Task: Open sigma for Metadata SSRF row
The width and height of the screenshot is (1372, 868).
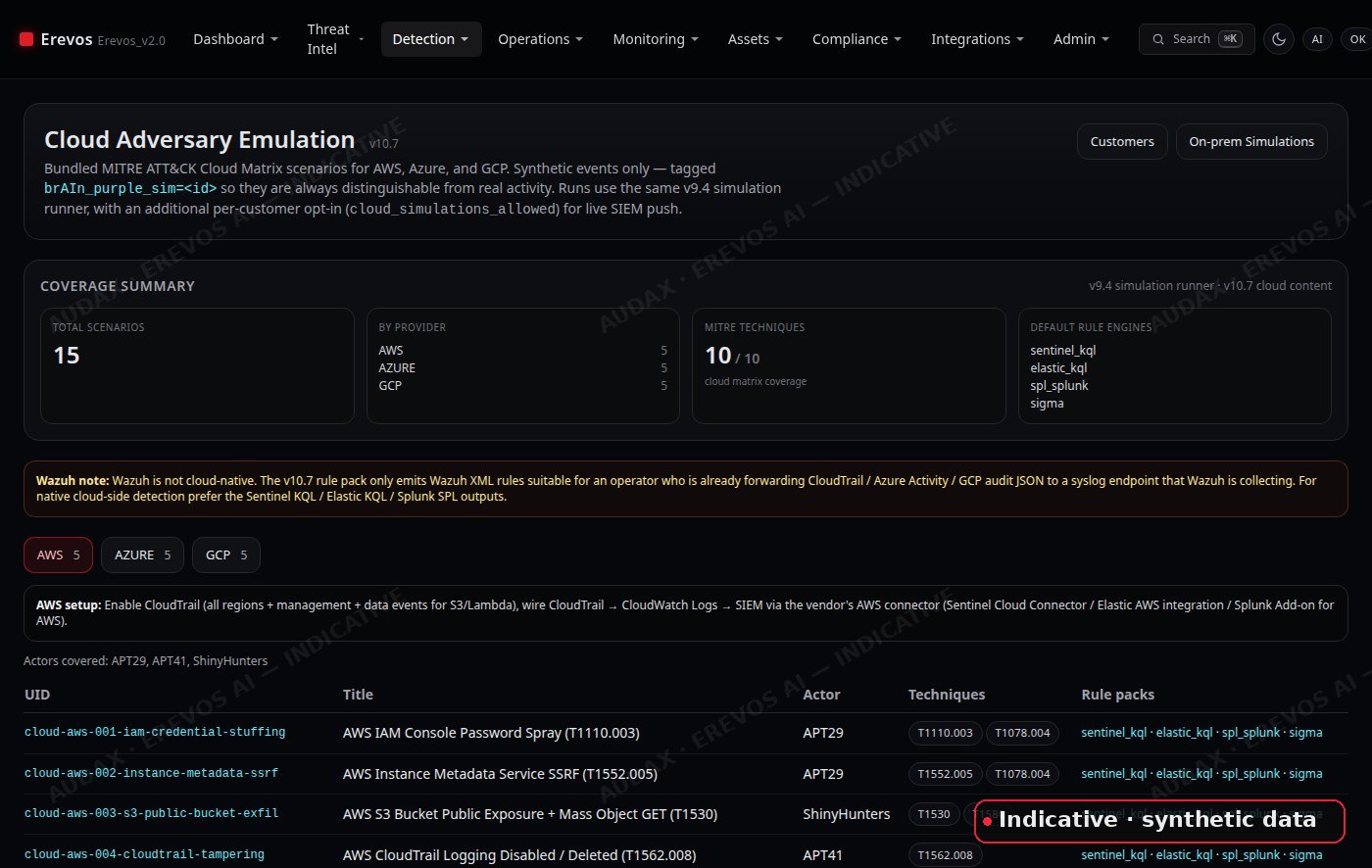Action: (1305, 774)
